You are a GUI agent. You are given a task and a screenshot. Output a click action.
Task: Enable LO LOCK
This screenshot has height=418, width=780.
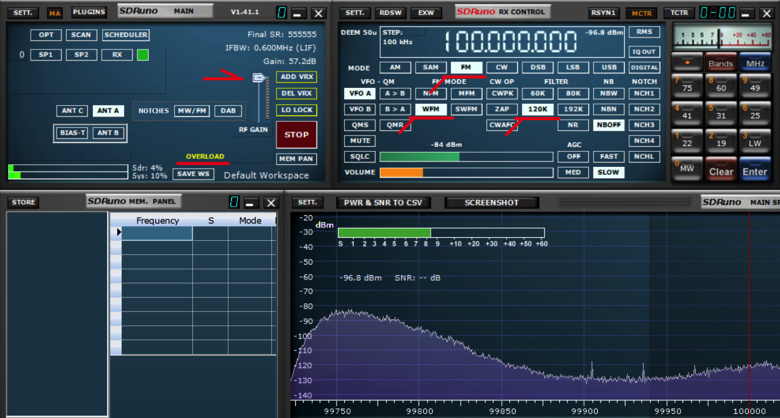[296, 110]
